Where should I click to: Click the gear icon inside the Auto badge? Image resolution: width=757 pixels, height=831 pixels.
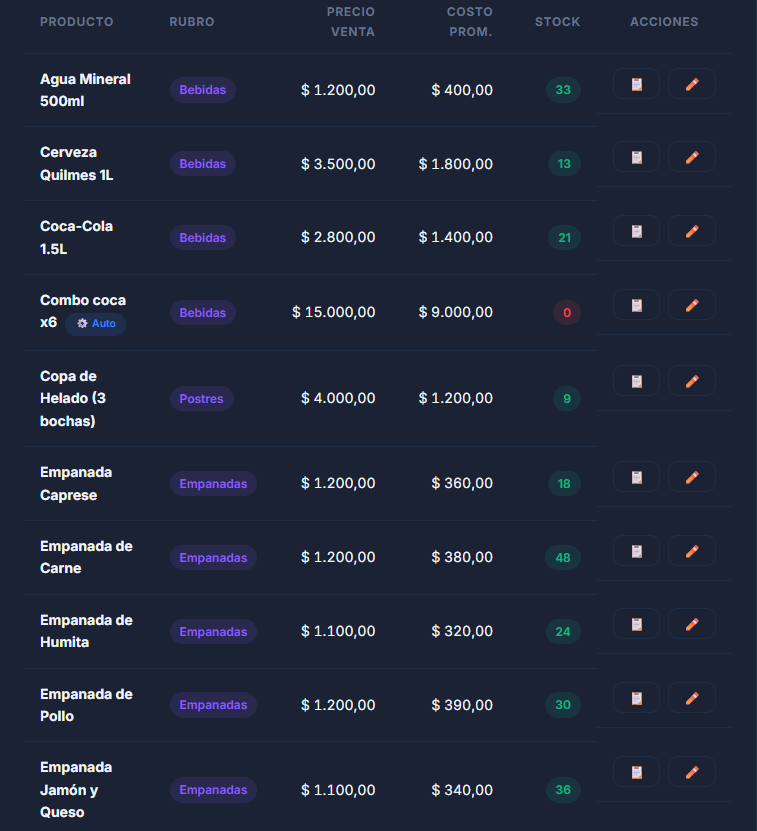tap(80, 323)
